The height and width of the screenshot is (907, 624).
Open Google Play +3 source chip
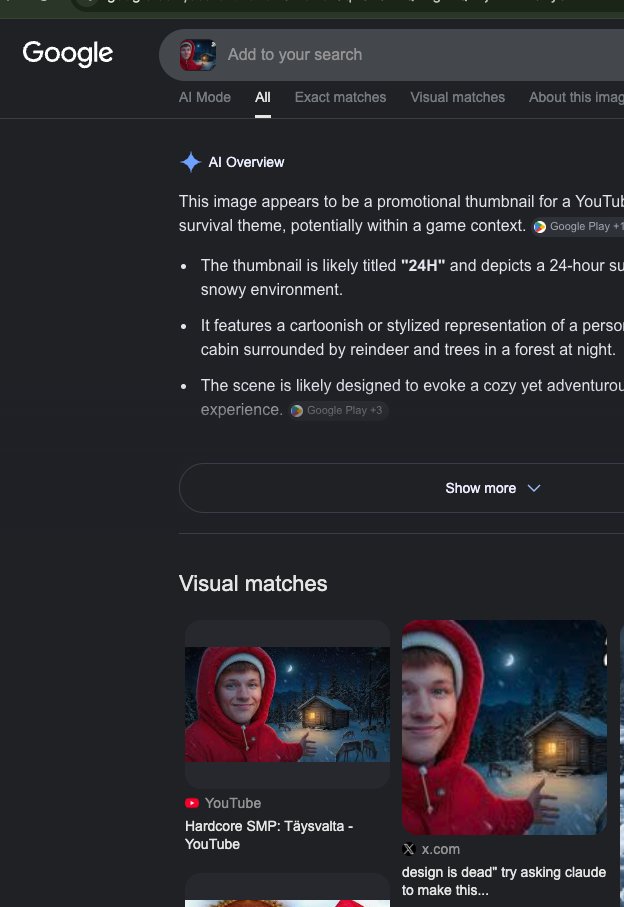(338, 410)
